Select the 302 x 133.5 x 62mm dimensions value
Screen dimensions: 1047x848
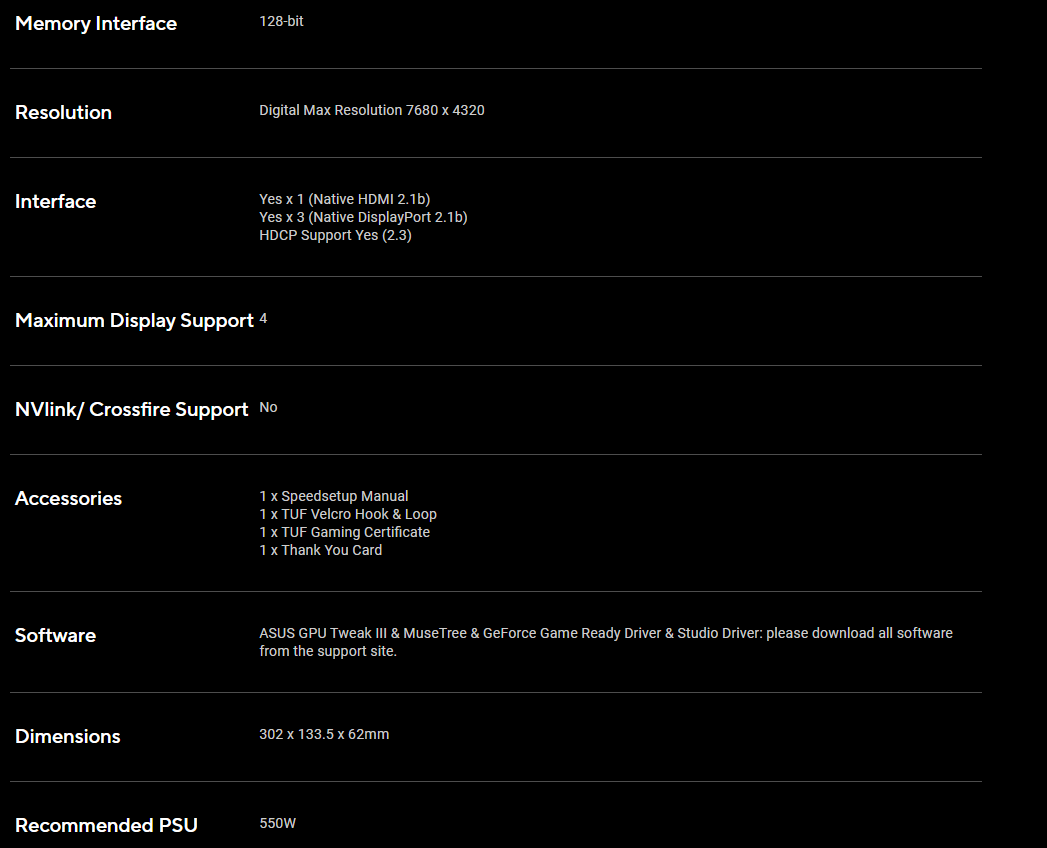(x=324, y=734)
